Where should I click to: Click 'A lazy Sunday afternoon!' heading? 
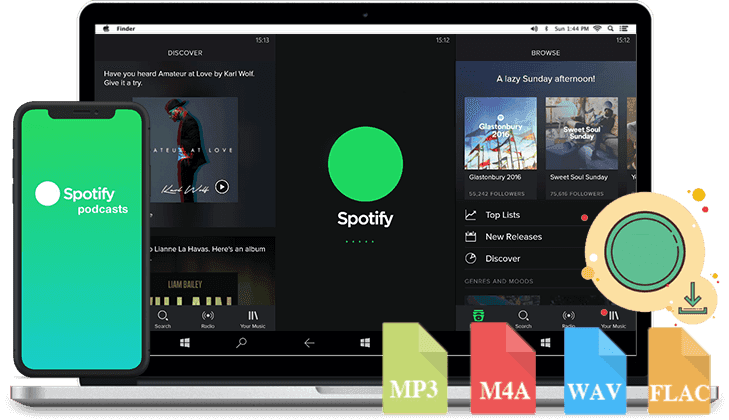[546, 79]
